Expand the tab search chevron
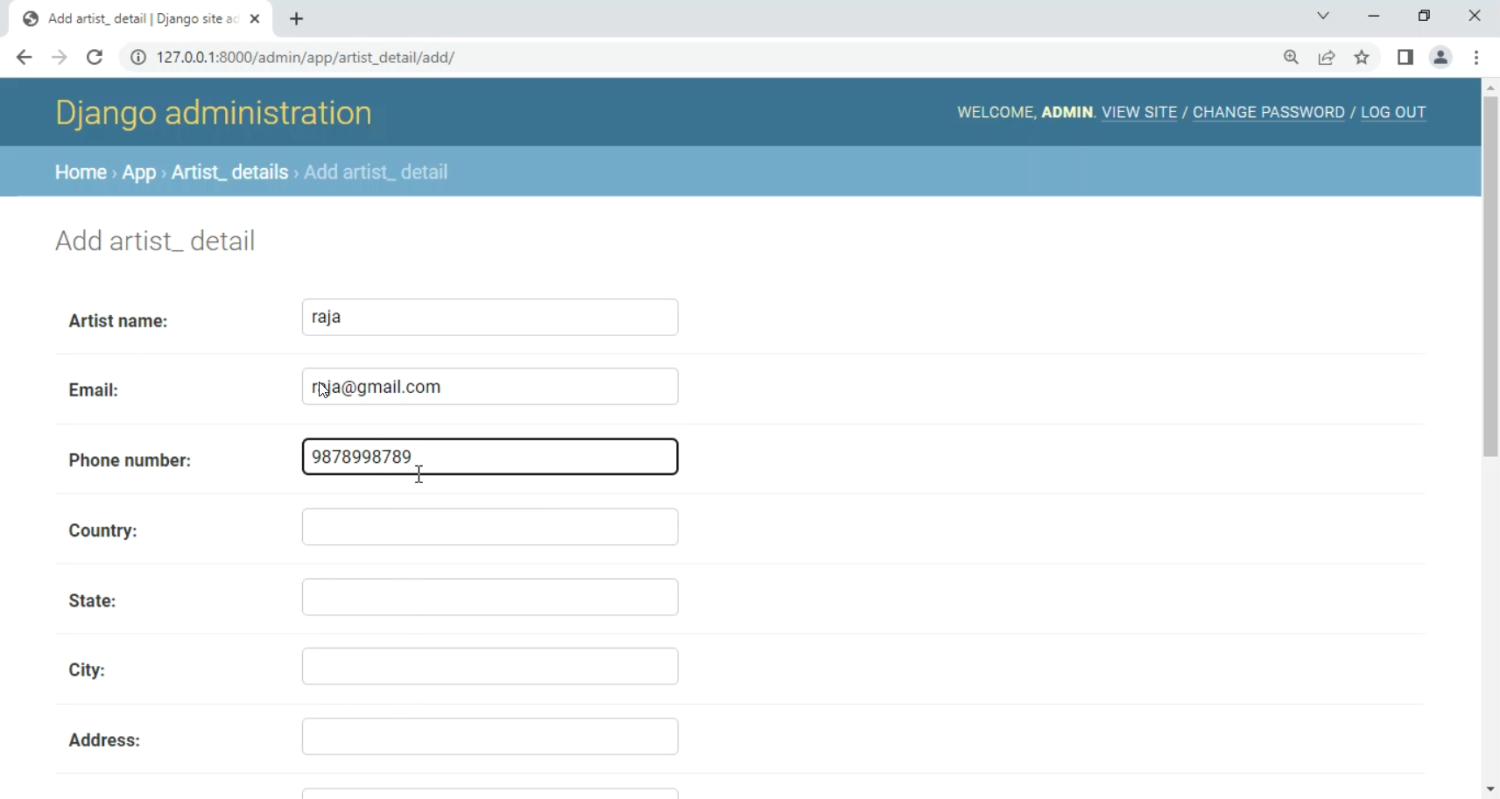This screenshot has height=799, width=1500. pos(1323,16)
